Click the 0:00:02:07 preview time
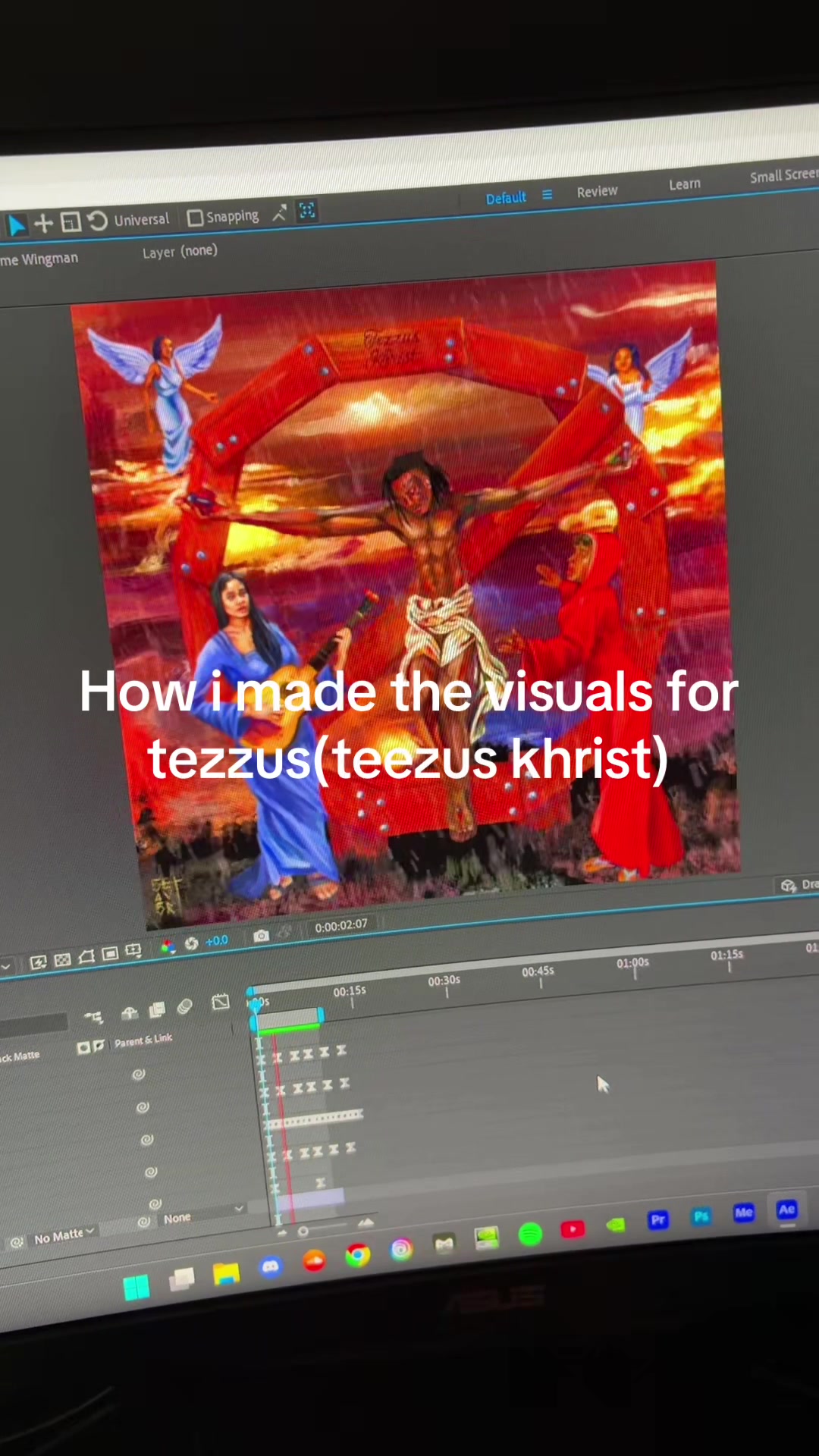The width and height of the screenshot is (819, 1456). pyautogui.click(x=341, y=926)
